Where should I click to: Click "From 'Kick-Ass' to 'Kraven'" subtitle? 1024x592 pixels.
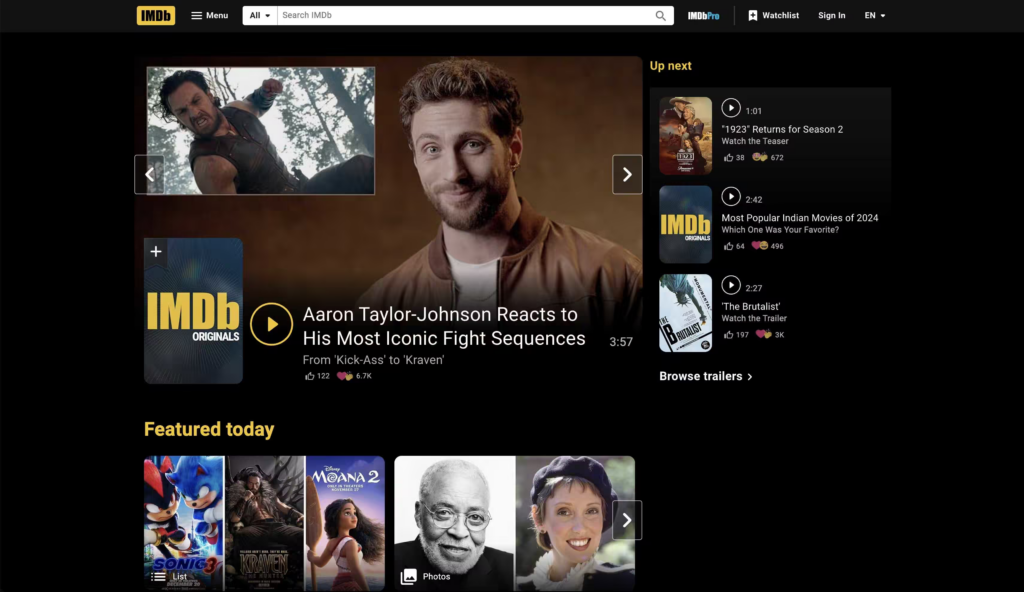click(373, 360)
